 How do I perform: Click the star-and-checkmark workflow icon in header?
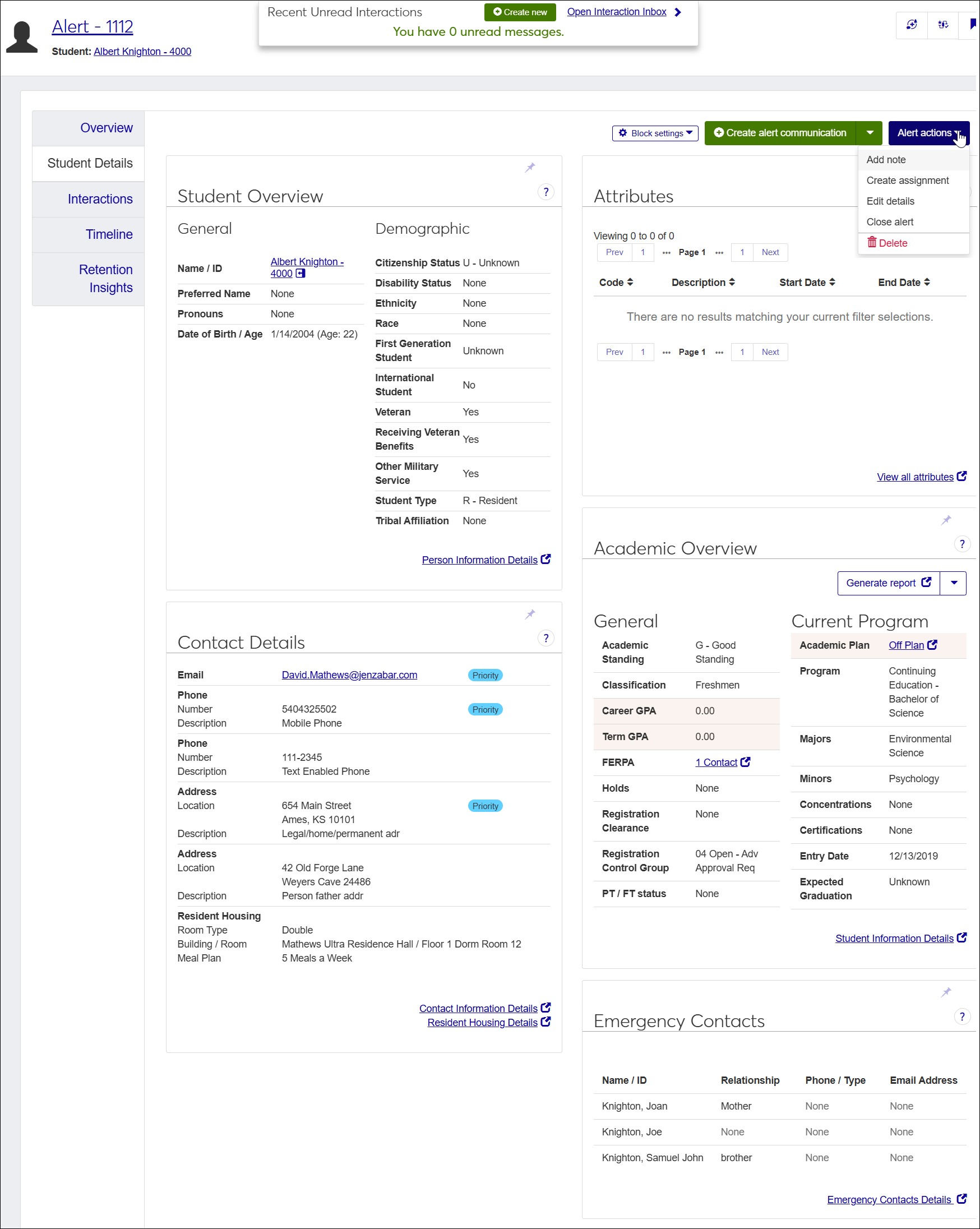coord(943,25)
